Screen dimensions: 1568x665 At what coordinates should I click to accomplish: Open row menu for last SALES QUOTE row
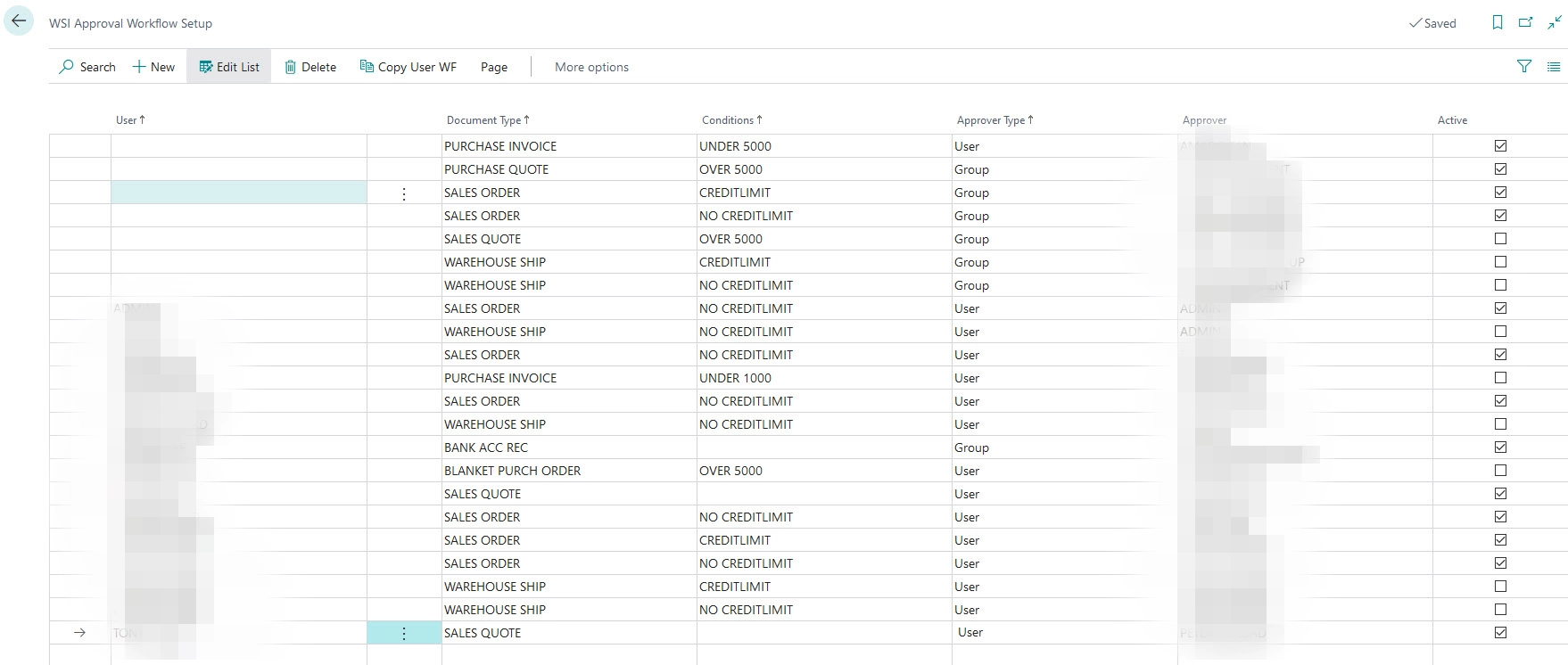click(x=404, y=633)
